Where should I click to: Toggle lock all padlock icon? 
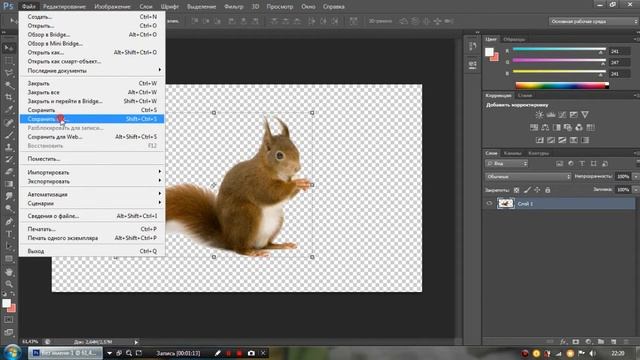click(x=548, y=190)
